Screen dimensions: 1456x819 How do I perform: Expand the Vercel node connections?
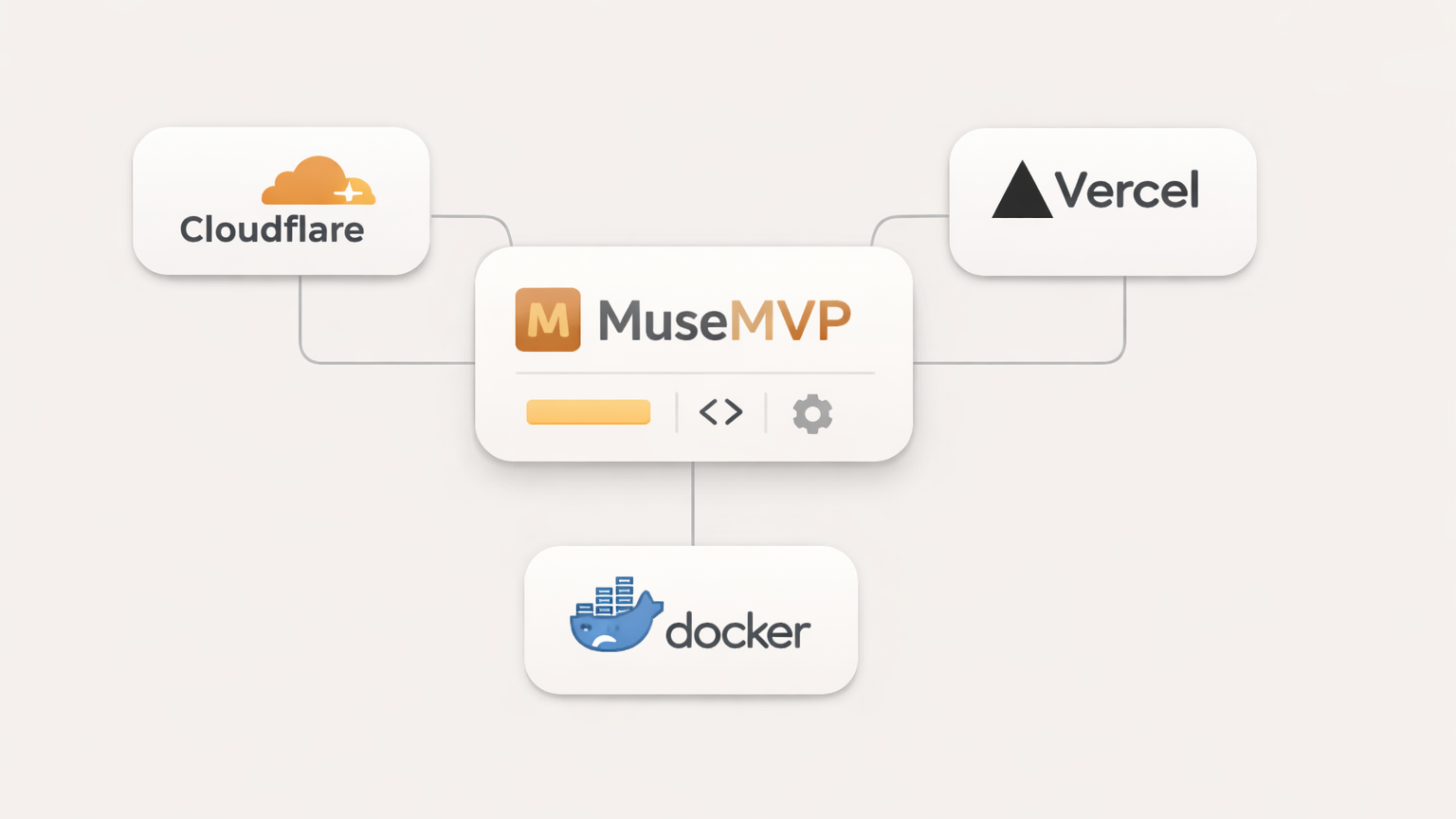pyautogui.click(x=1102, y=200)
